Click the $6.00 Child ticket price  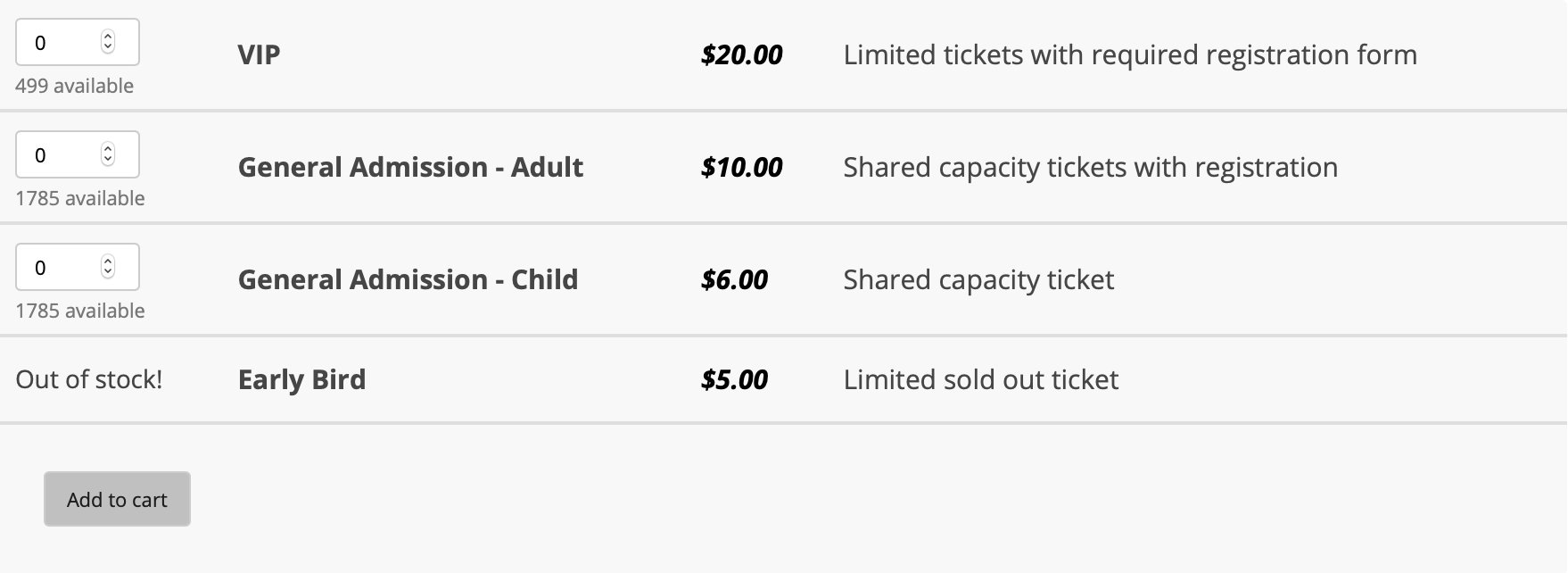point(735,279)
